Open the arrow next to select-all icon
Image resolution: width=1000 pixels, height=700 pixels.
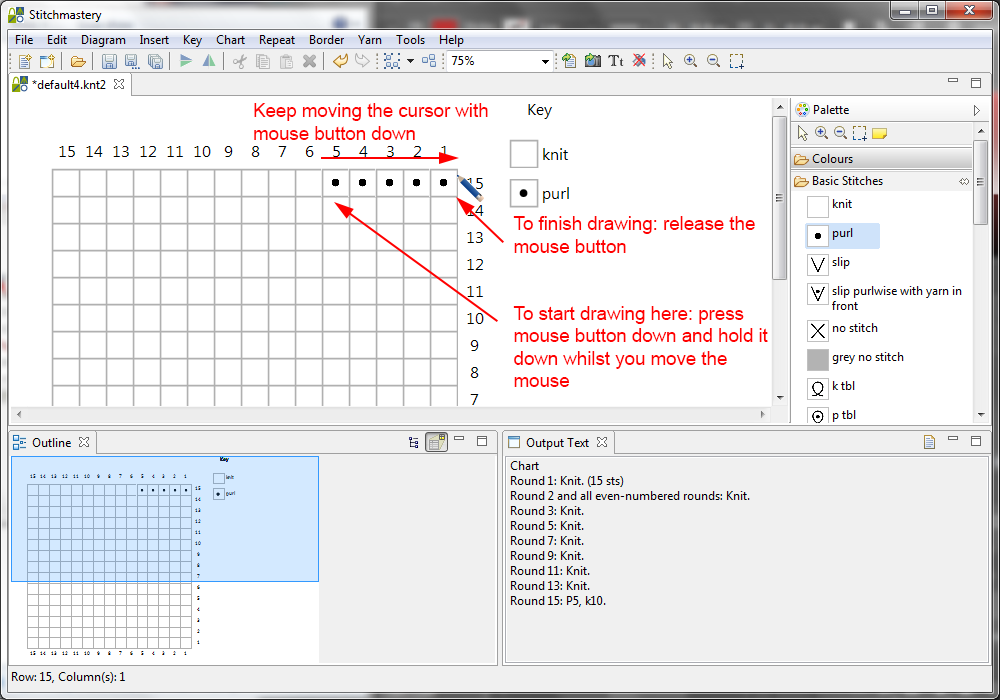tap(410, 61)
